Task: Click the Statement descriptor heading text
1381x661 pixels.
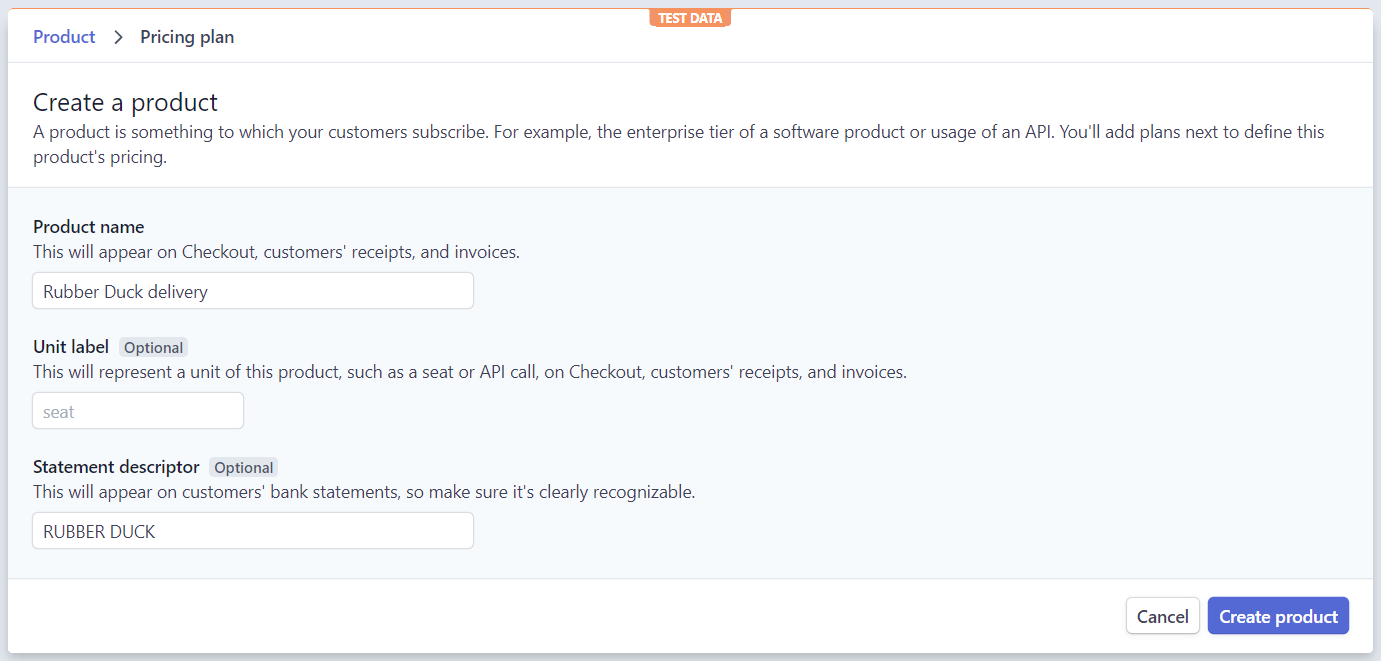Action: 116,466
